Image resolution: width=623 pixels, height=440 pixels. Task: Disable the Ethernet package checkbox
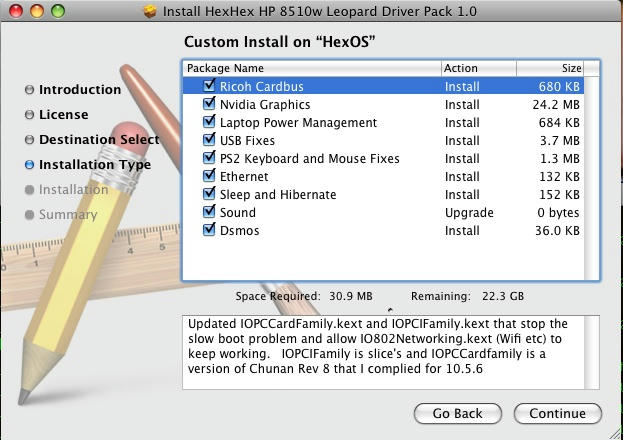tap(209, 176)
